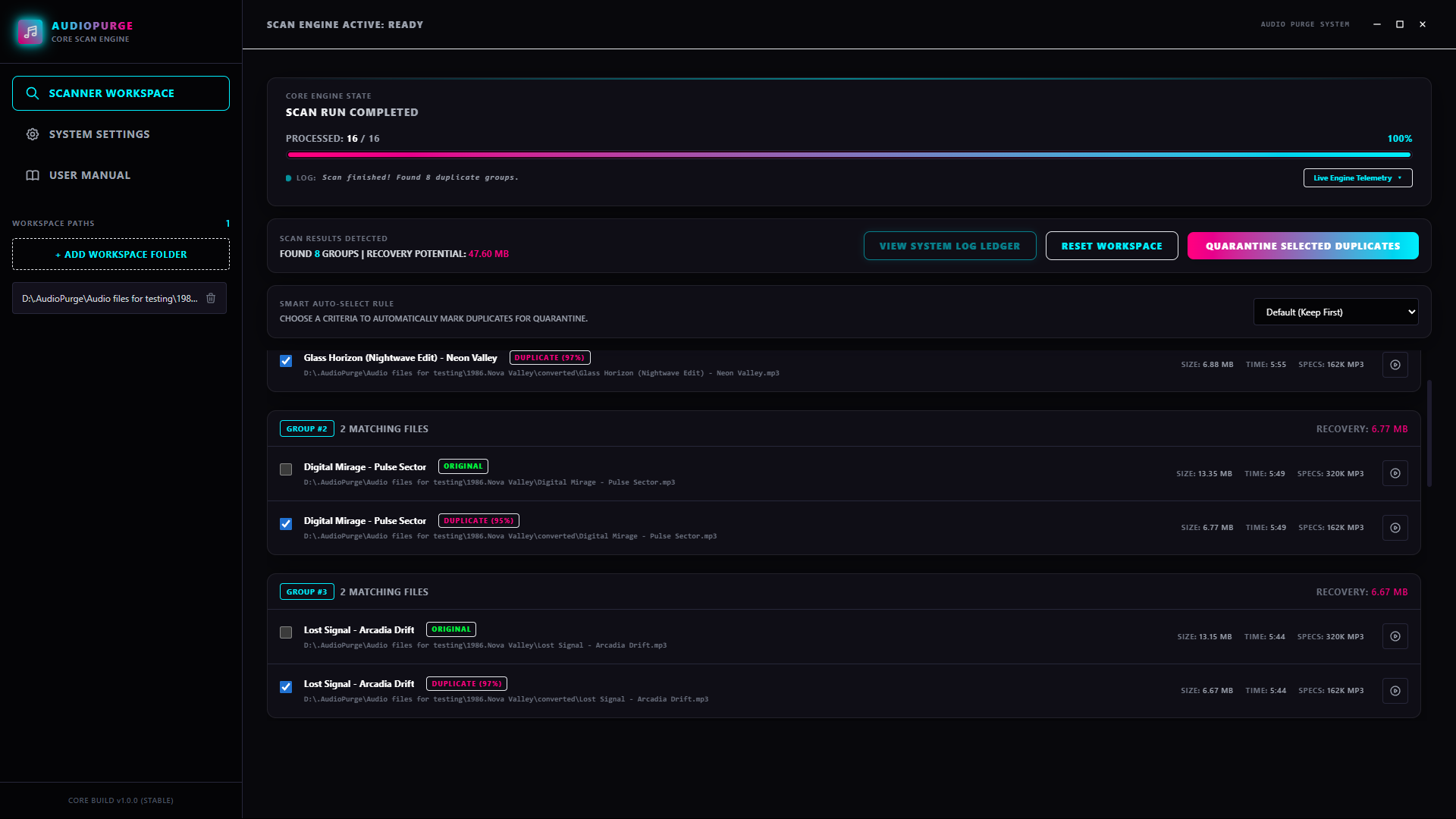Click the GROUP #3 badge
The width and height of the screenshot is (1456, 819).
pos(307,591)
